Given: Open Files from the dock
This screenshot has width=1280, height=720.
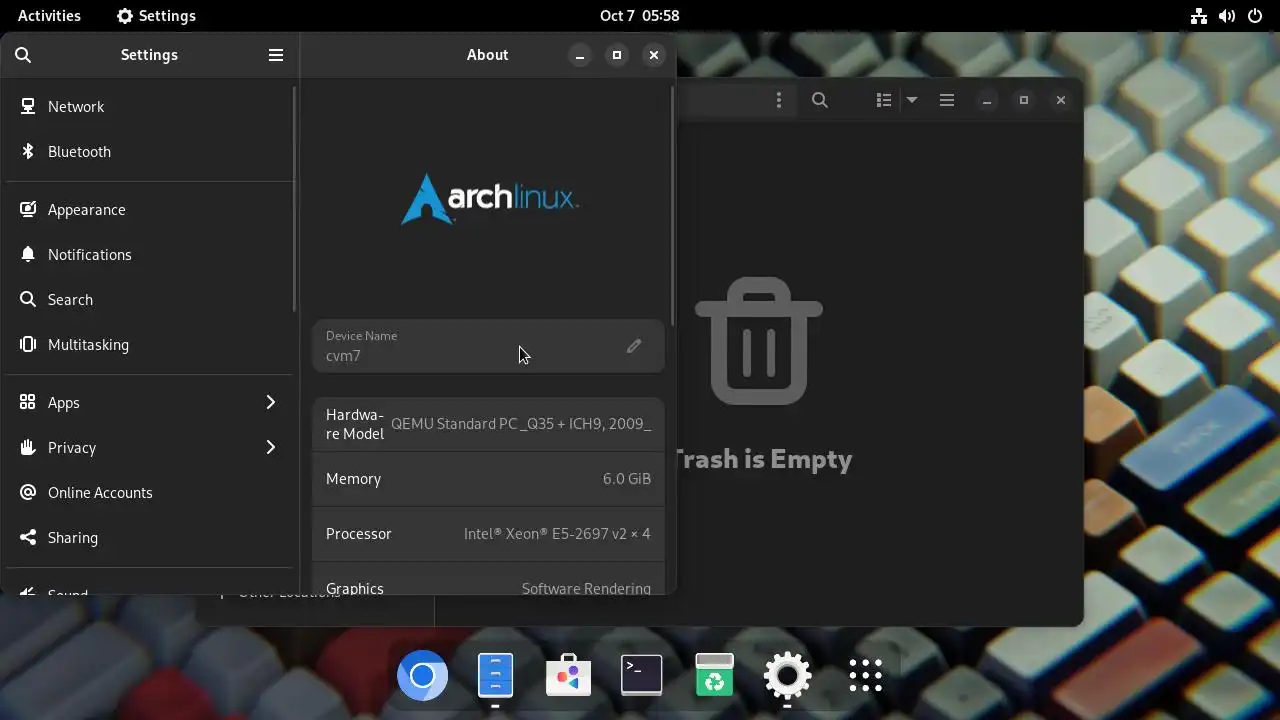Looking at the screenshot, I should 495,677.
